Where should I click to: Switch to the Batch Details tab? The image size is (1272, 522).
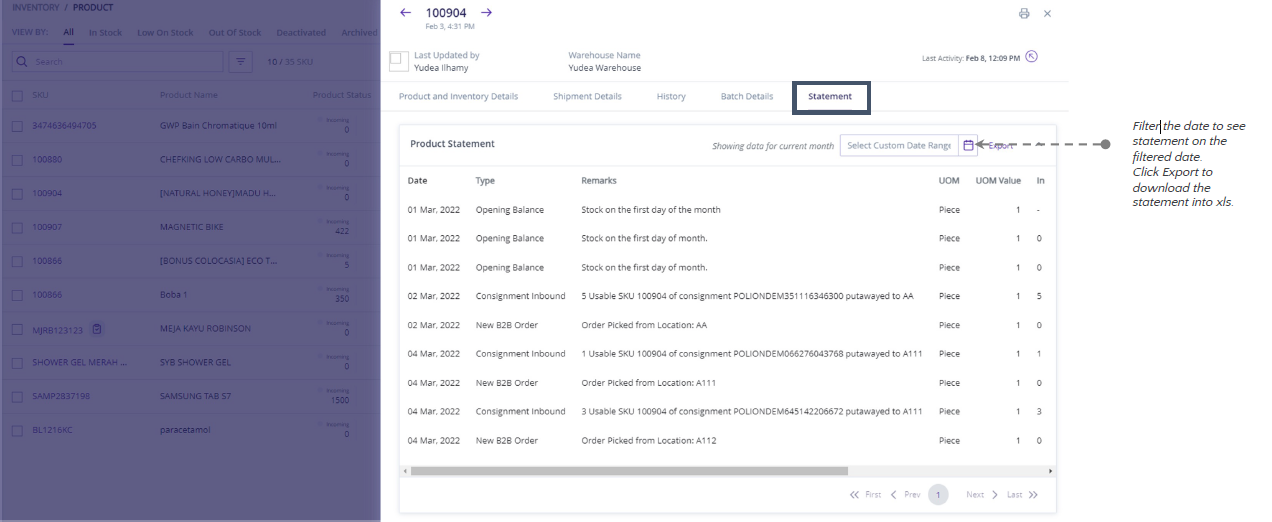point(747,97)
